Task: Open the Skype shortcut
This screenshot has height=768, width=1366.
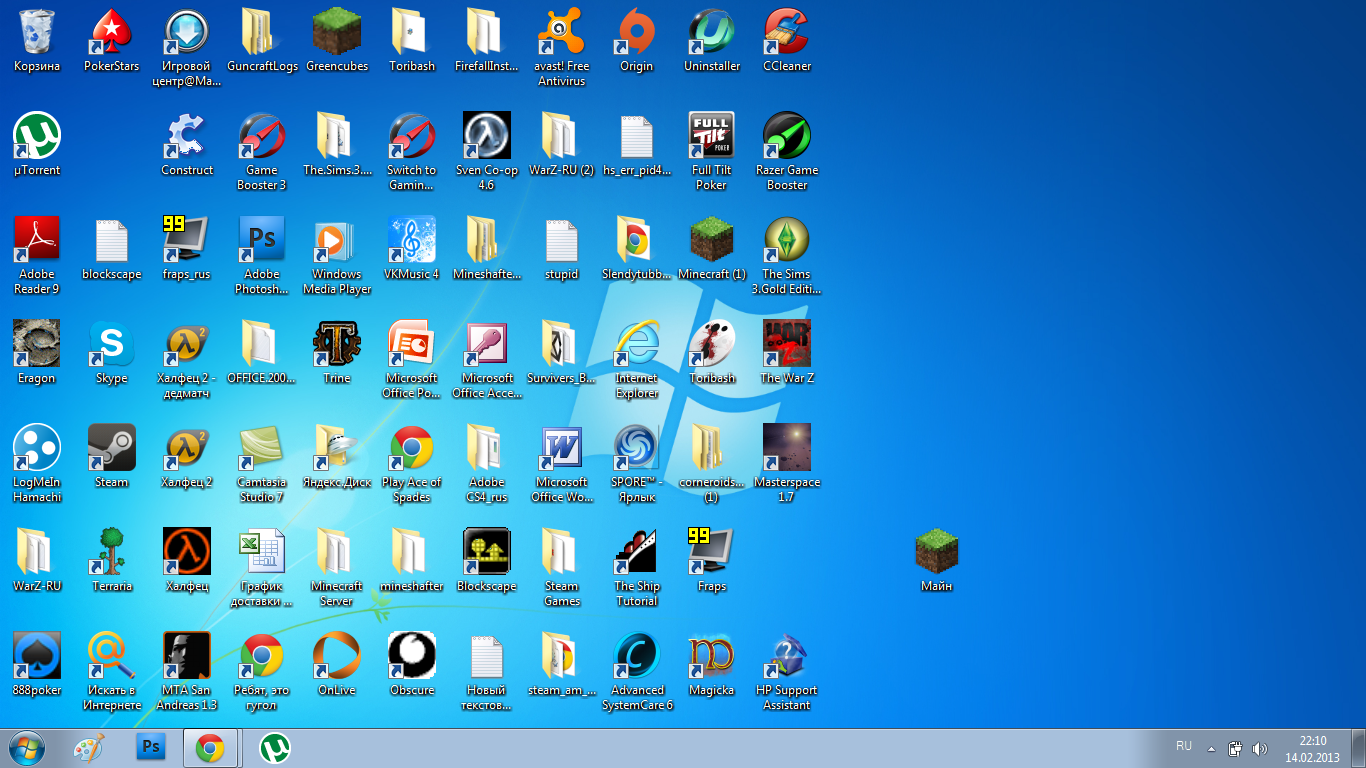Action: [x=111, y=344]
